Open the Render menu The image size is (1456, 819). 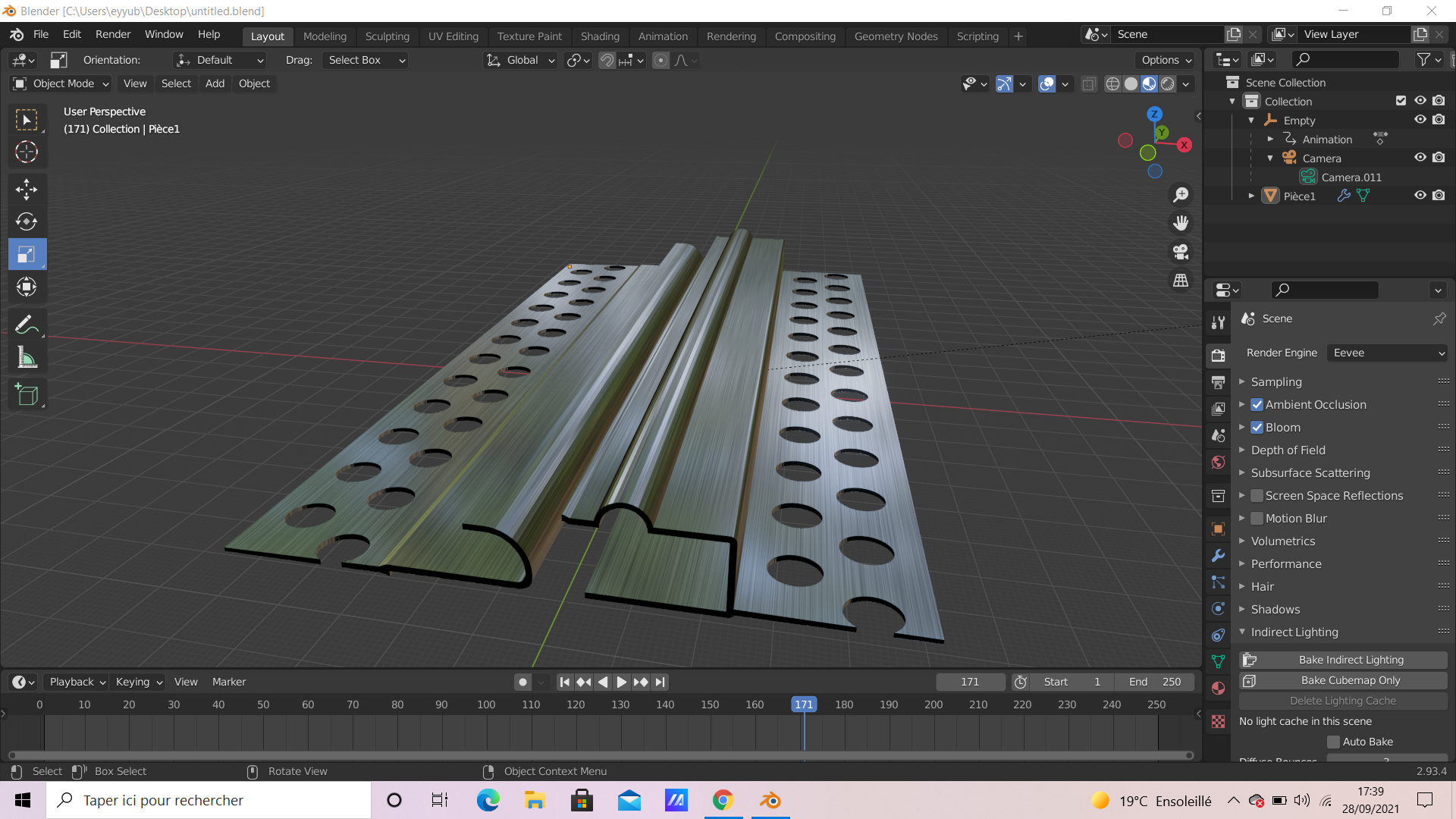pyautogui.click(x=113, y=34)
